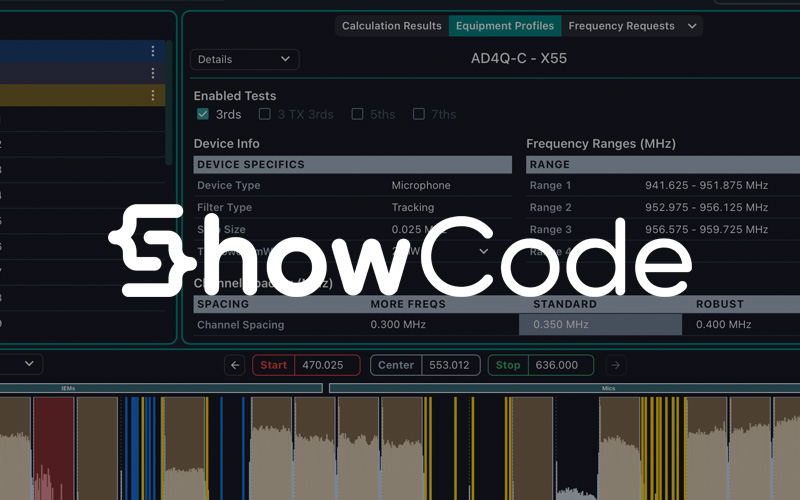This screenshot has width=800, height=500.
Task: Enable the 7ths test checkbox
Action: [418, 114]
